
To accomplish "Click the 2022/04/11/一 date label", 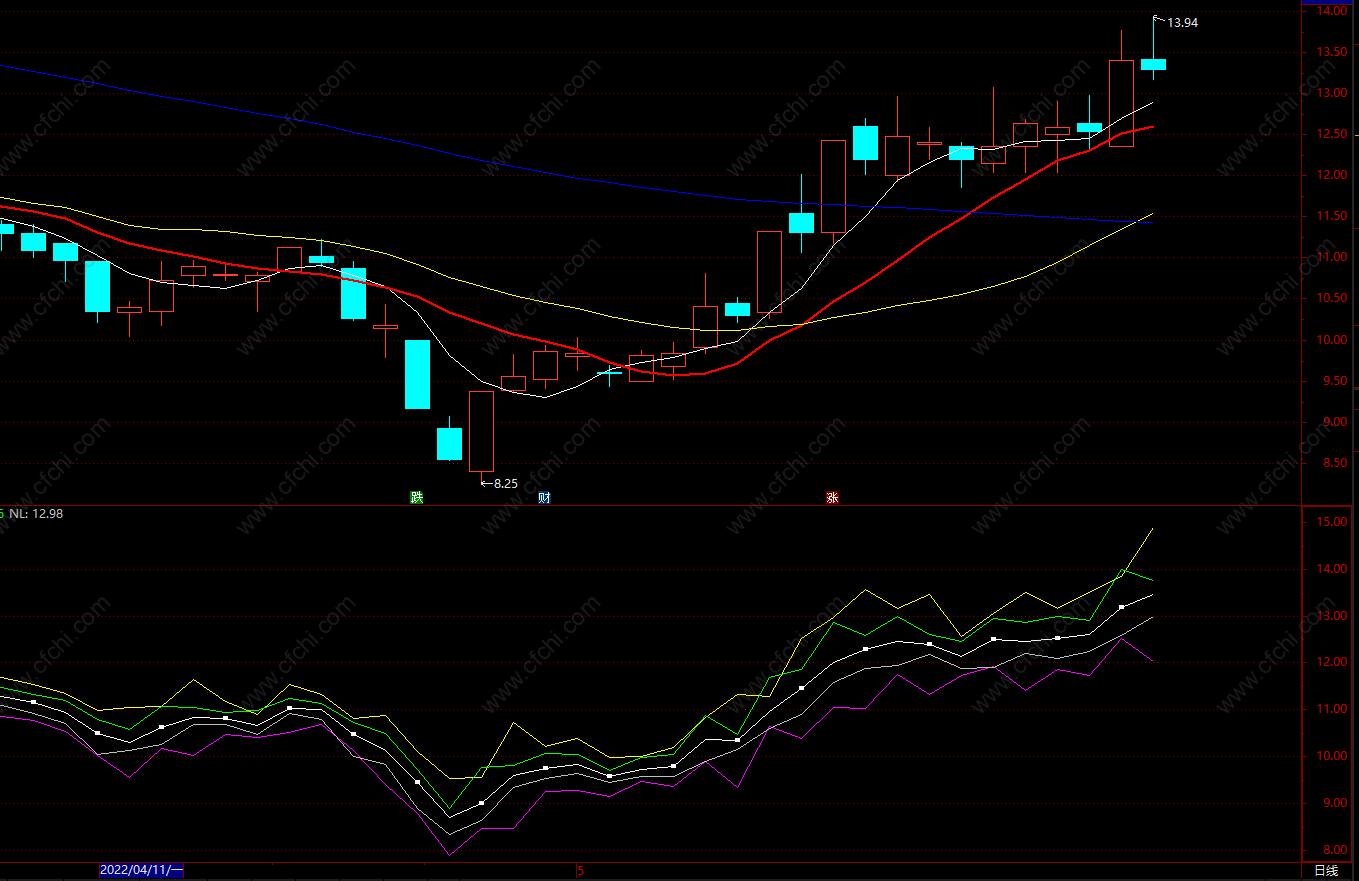I will coord(141,870).
